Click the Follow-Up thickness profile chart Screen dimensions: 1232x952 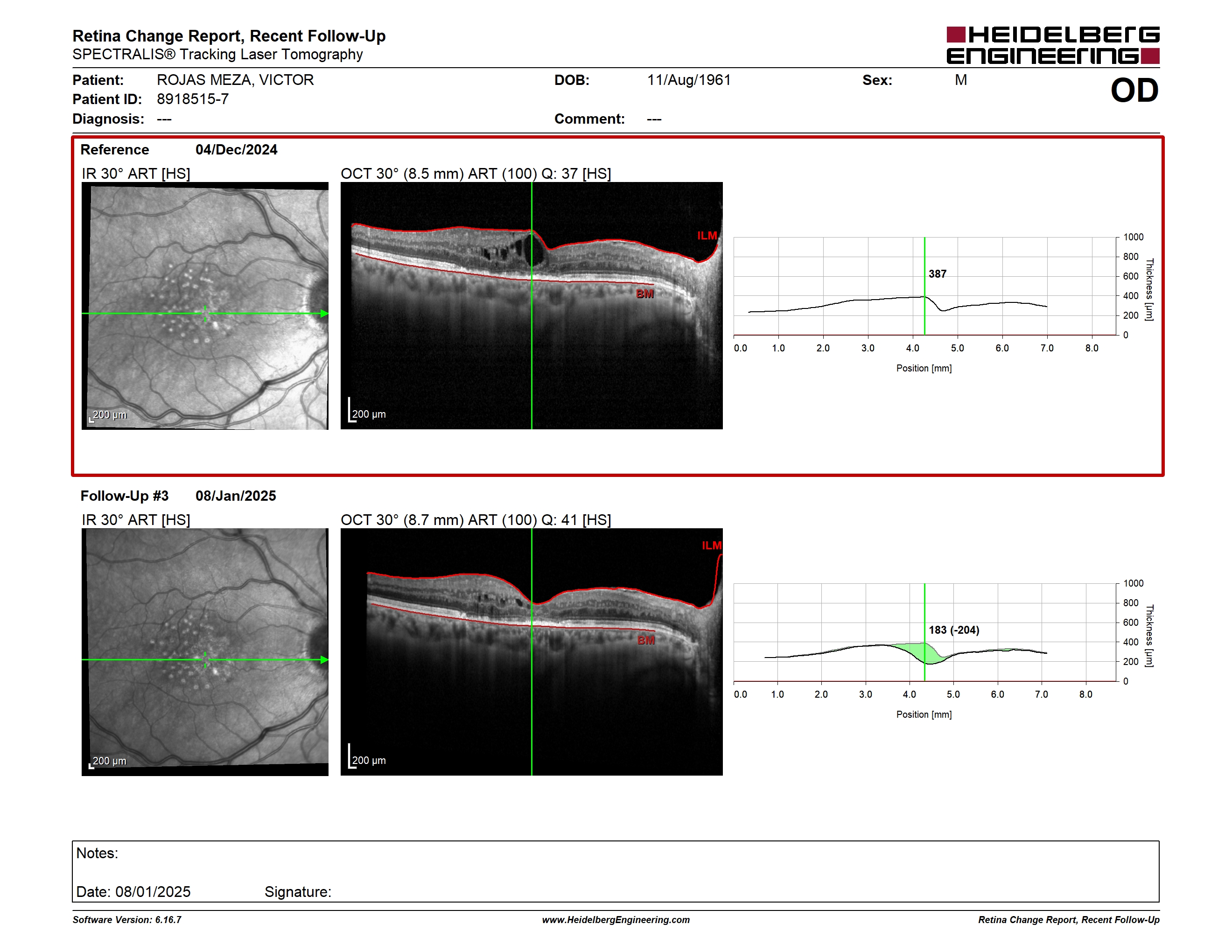[x=925, y=632]
